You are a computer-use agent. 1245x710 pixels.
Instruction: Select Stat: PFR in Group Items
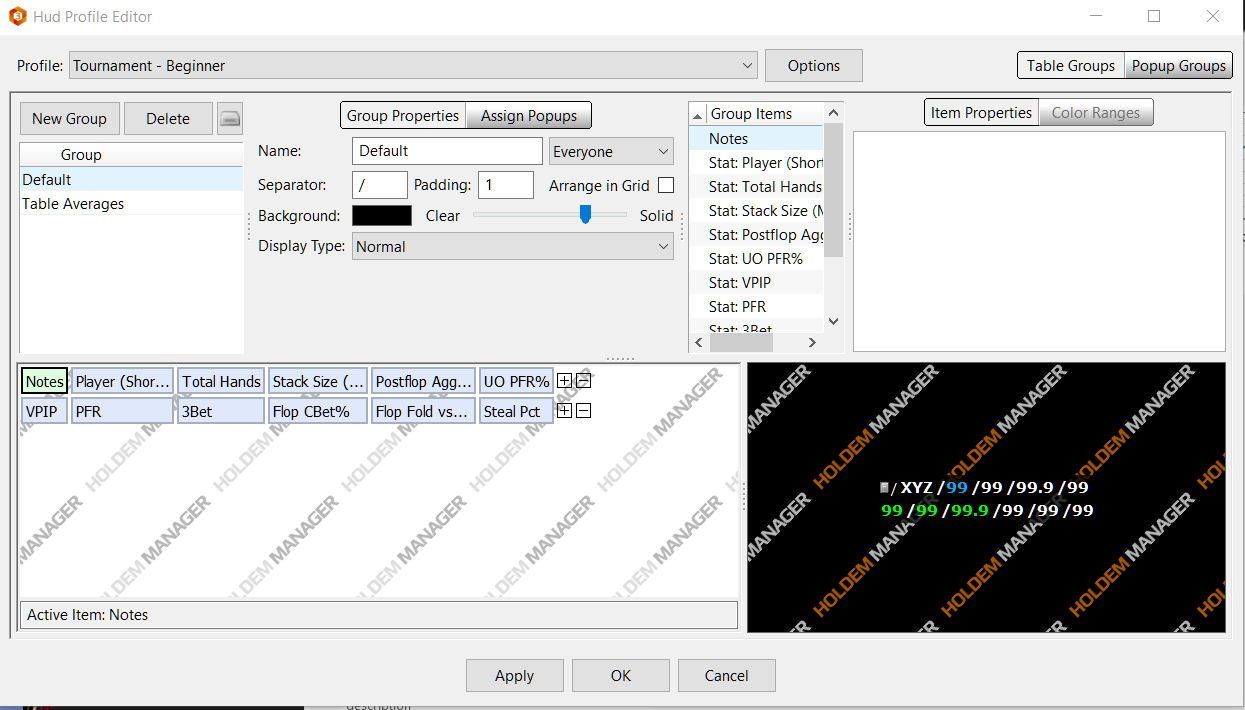point(757,307)
